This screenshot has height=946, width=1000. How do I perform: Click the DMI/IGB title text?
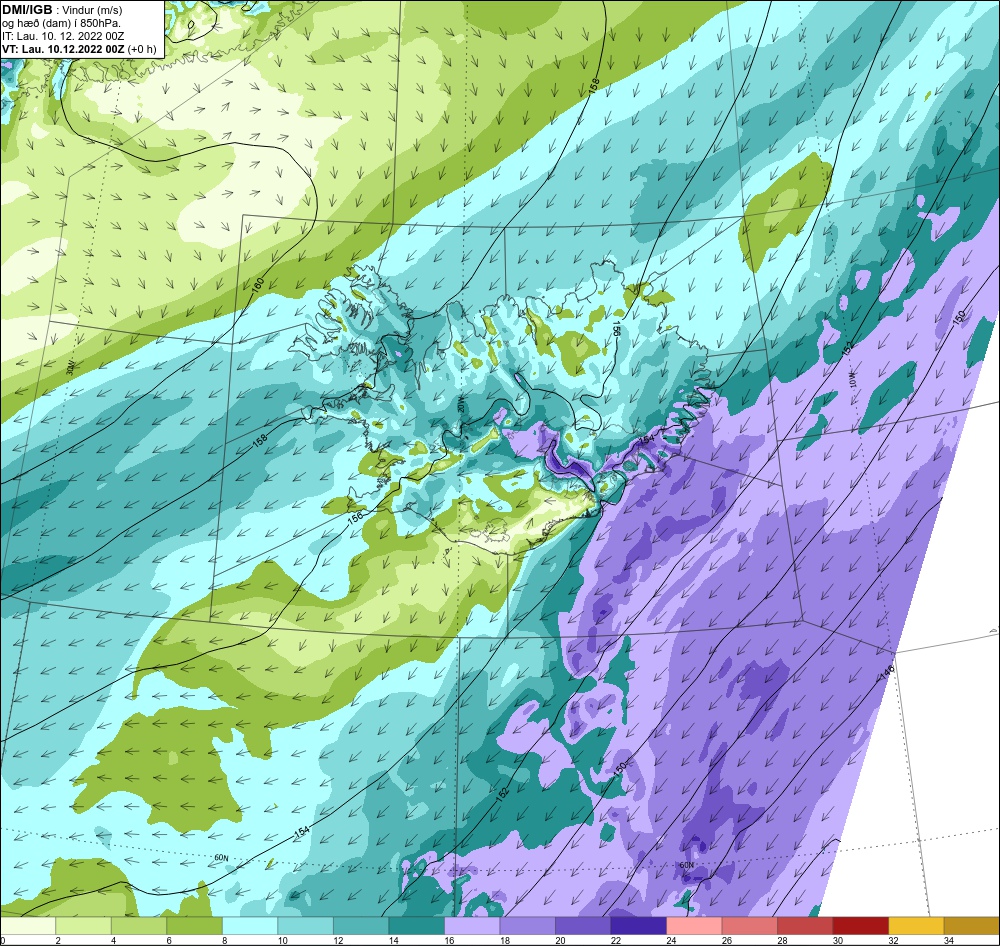pyautogui.click(x=27, y=9)
